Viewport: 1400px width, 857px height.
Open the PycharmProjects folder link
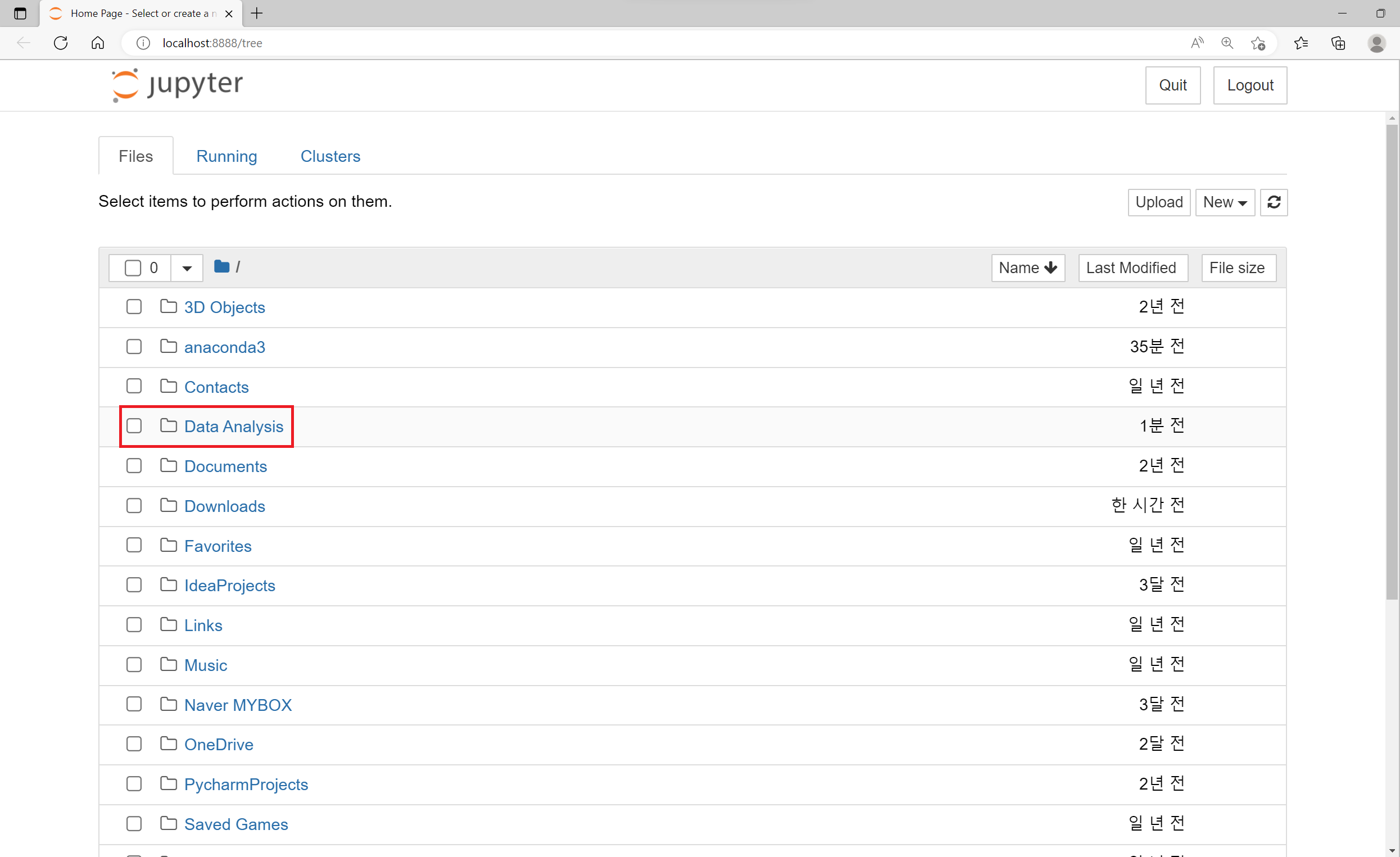[246, 785]
